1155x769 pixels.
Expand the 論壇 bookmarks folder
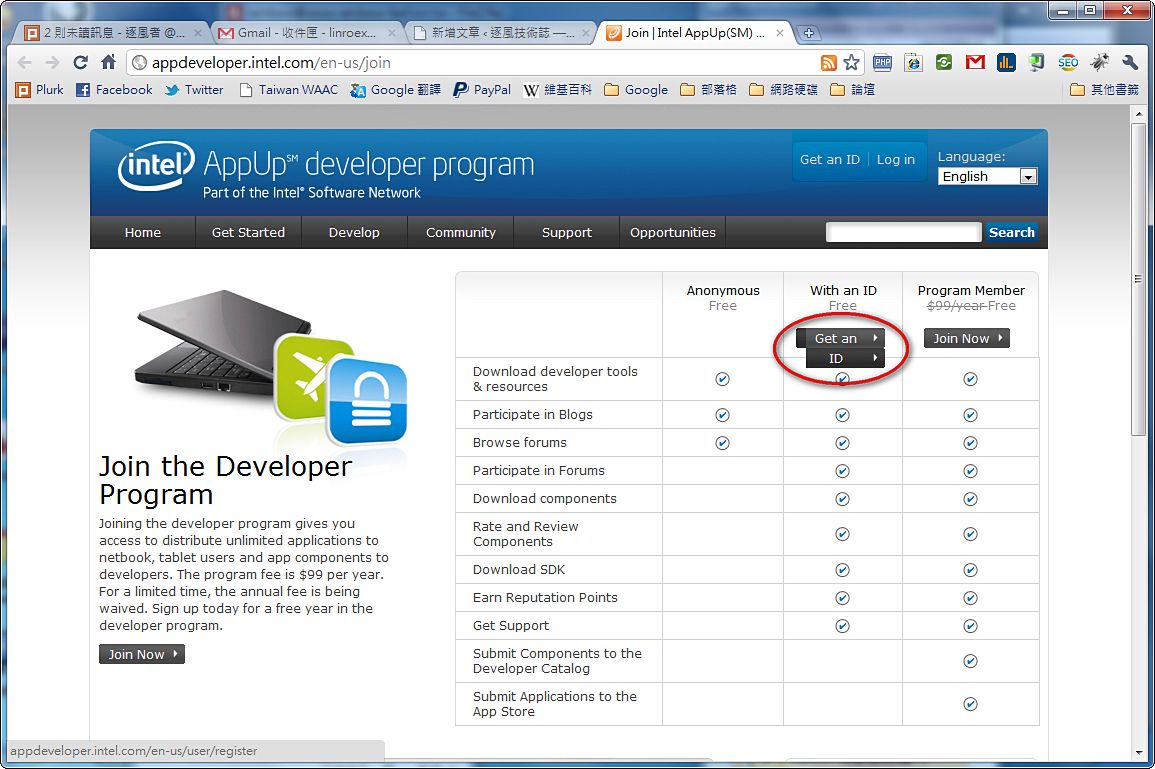click(852, 90)
